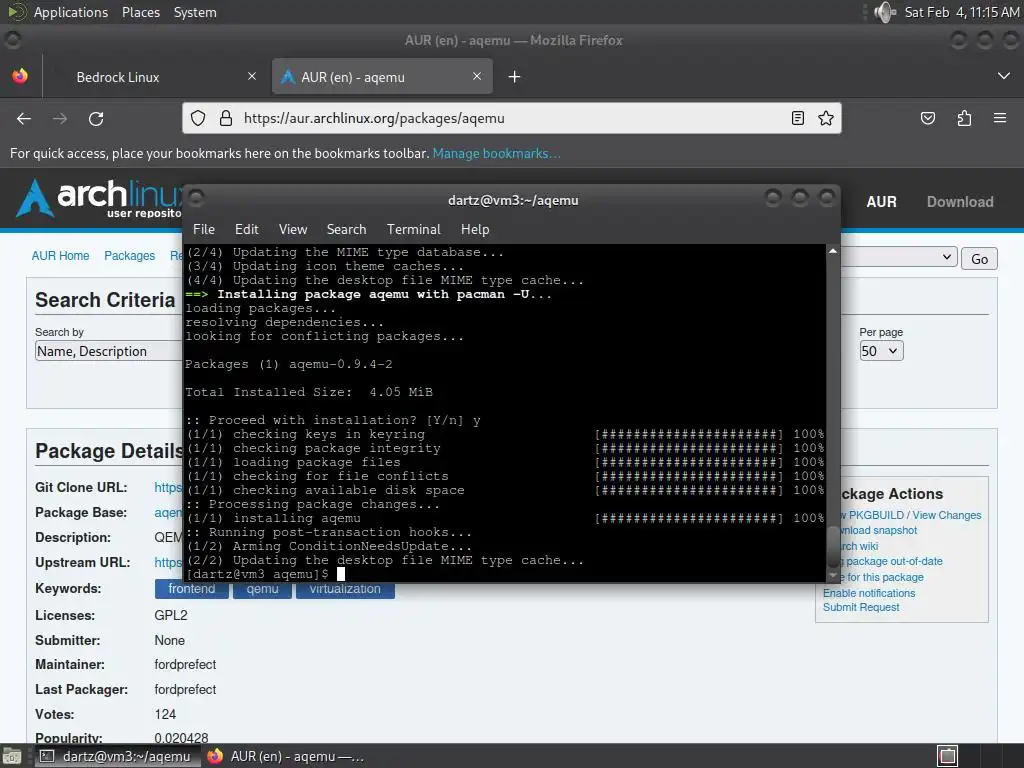The height and width of the screenshot is (768, 1024).
Task: Open Firefox hamburger application menu
Action: click(999, 118)
